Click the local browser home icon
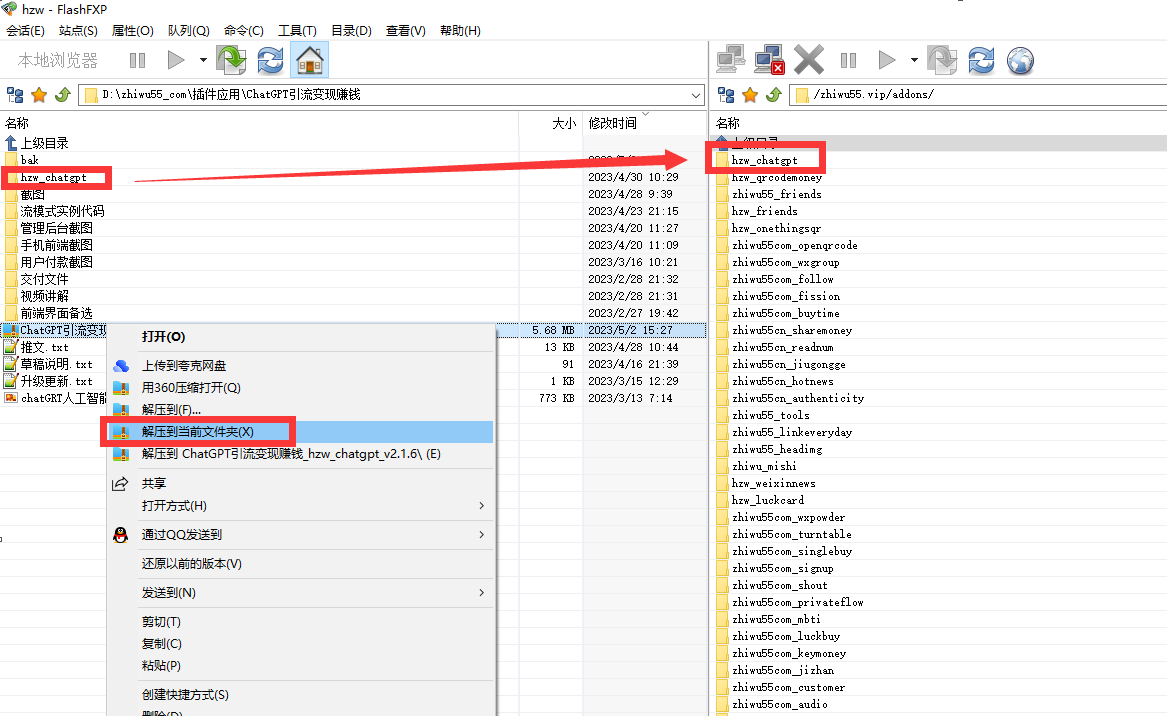 pyautogui.click(x=310, y=61)
